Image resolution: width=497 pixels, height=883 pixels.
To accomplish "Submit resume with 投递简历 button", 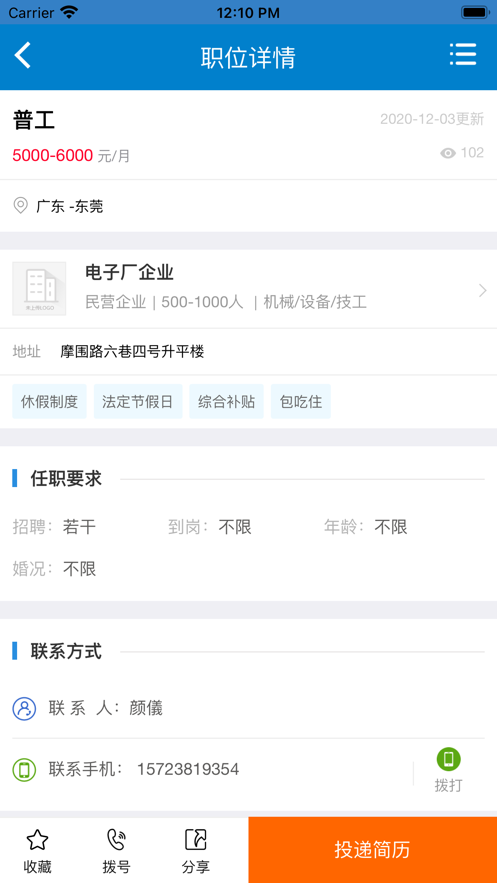I will [373, 850].
